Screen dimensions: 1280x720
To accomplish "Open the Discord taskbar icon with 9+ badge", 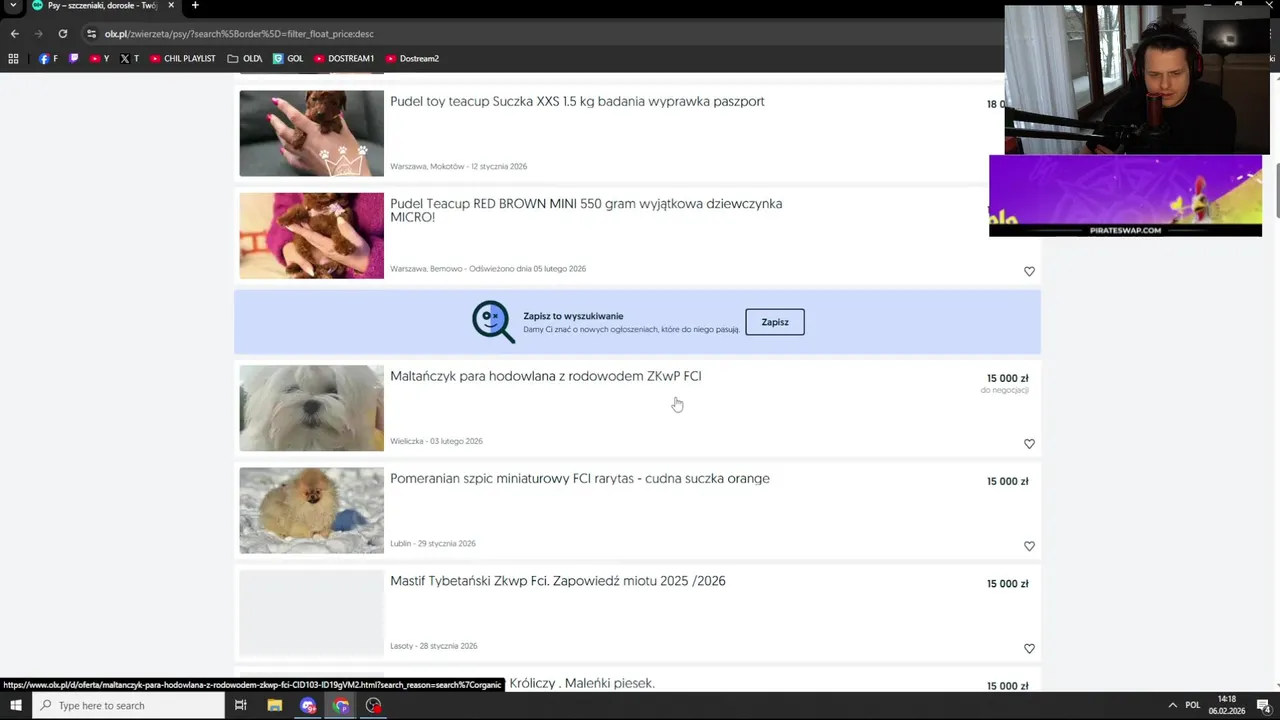I will [x=308, y=705].
